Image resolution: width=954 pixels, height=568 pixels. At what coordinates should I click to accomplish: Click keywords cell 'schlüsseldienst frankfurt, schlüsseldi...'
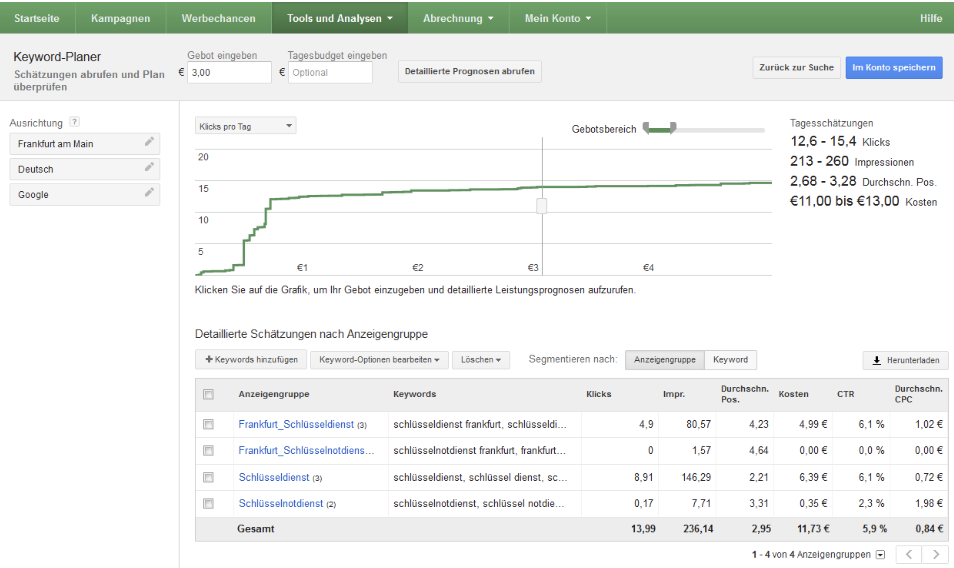[x=479, y=424]
